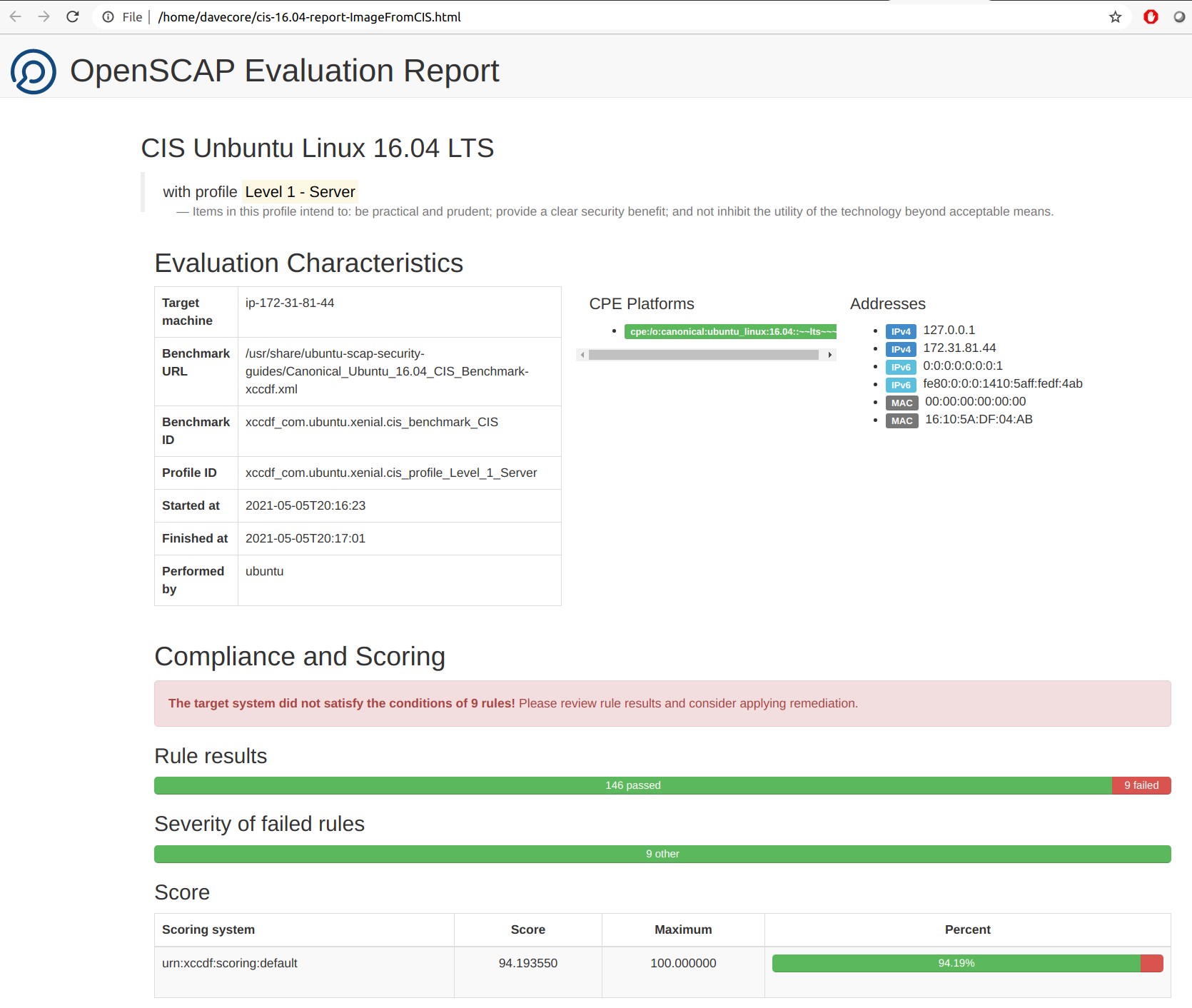Click the MAC badge next to 16:10:5A:DF:04:AB
1192x1008 pixels.
point(901,420)
